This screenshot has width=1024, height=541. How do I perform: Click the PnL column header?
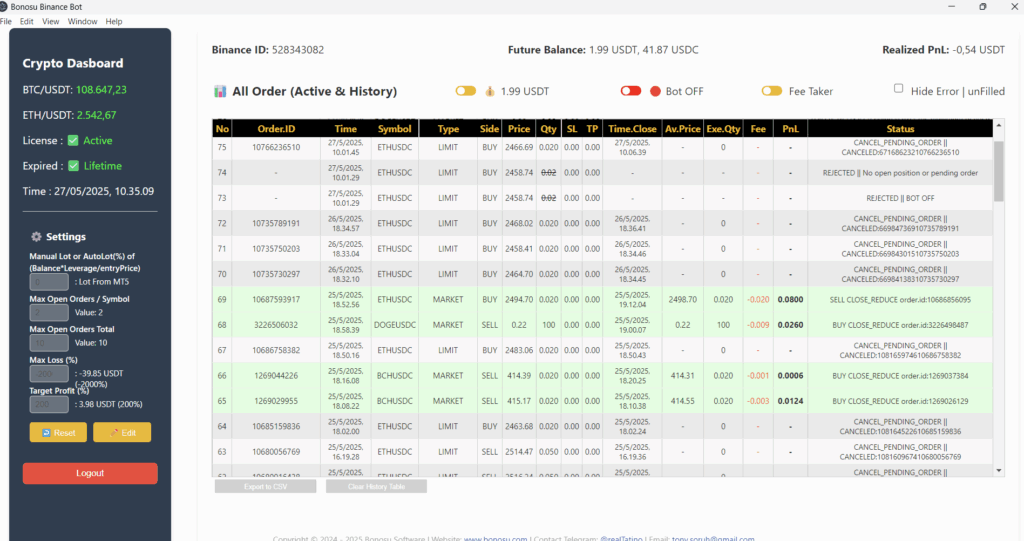point(790,129)
